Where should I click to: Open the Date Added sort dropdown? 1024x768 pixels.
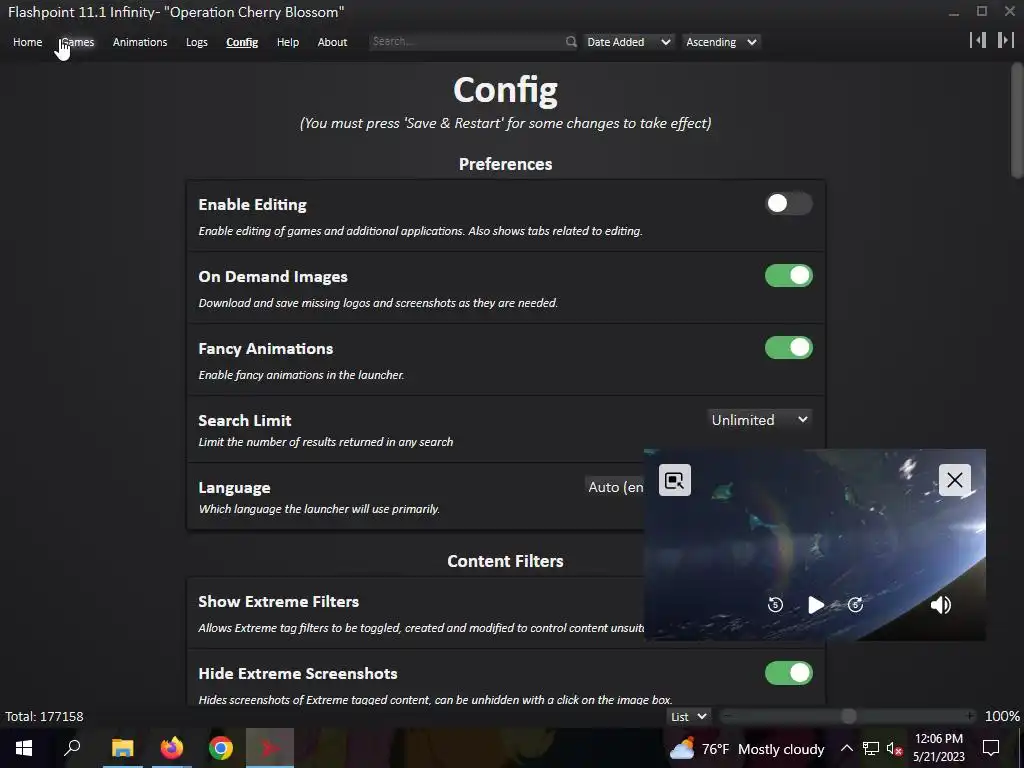point(628,42)
